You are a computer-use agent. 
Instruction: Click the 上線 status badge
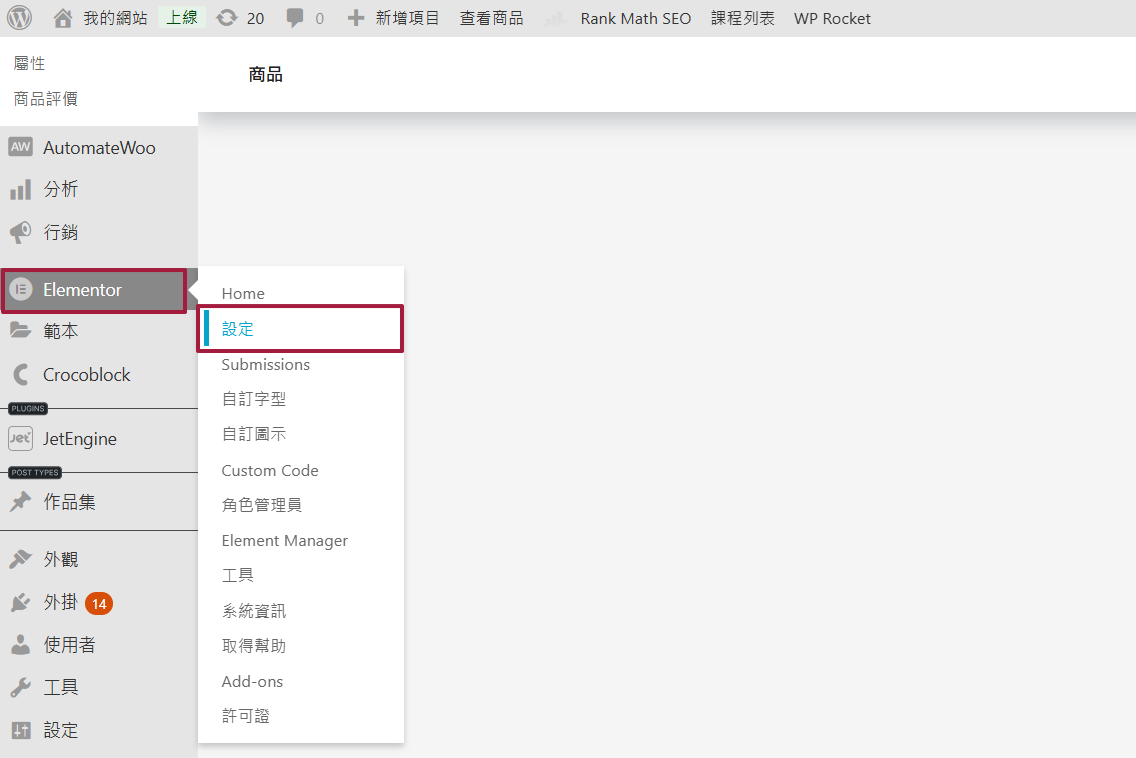182,18
